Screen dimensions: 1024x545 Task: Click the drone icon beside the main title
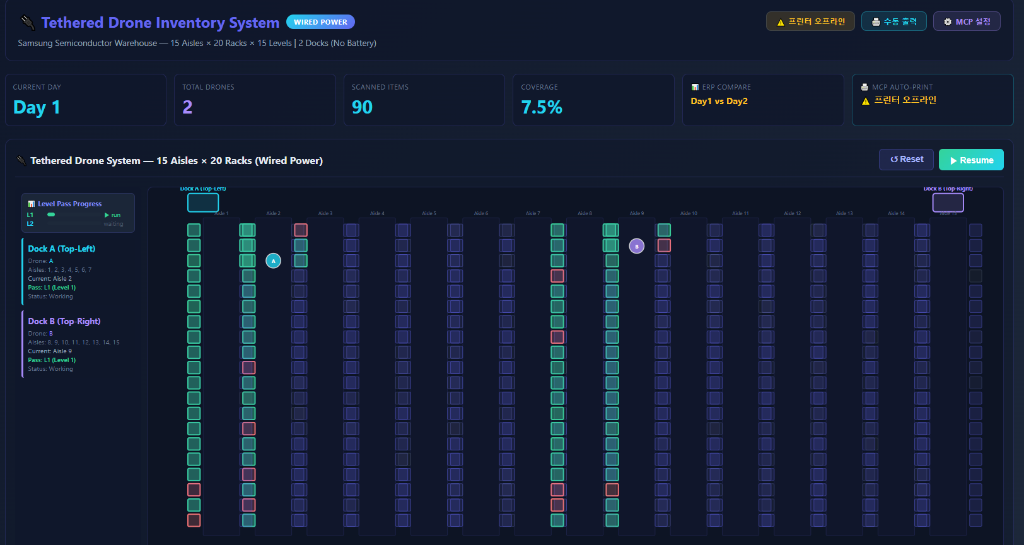tap(27, 22)
